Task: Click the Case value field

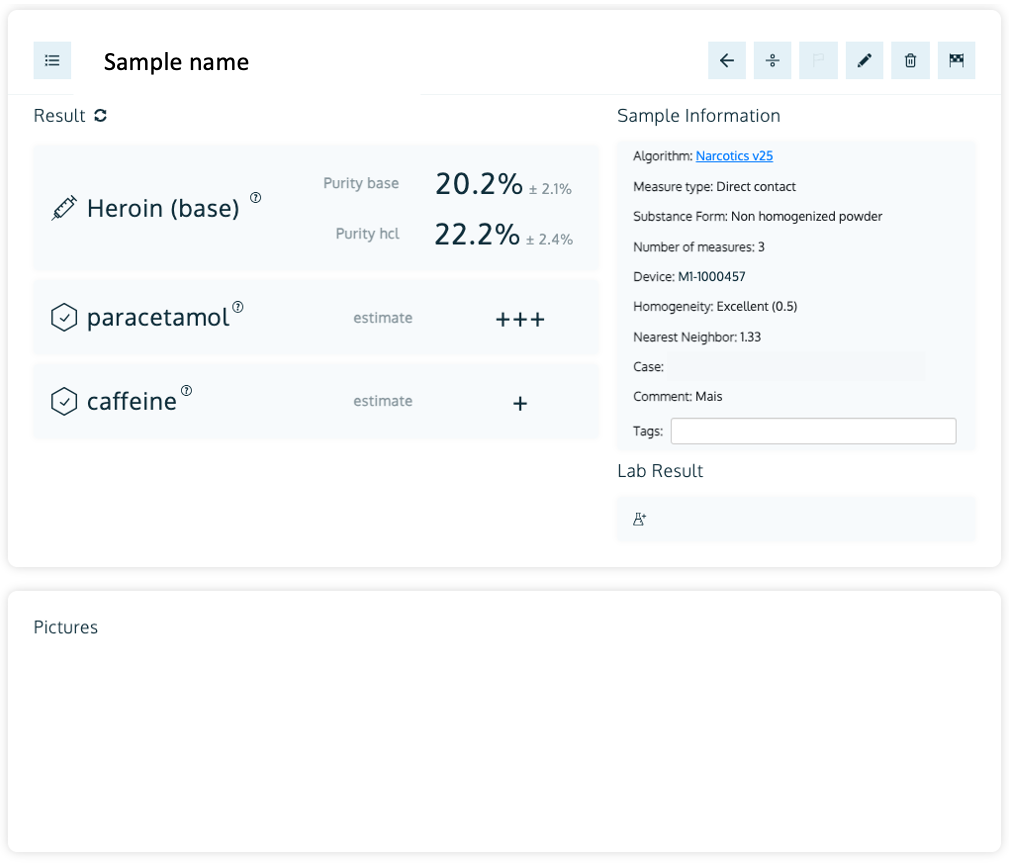Action: tap(795, 367)
